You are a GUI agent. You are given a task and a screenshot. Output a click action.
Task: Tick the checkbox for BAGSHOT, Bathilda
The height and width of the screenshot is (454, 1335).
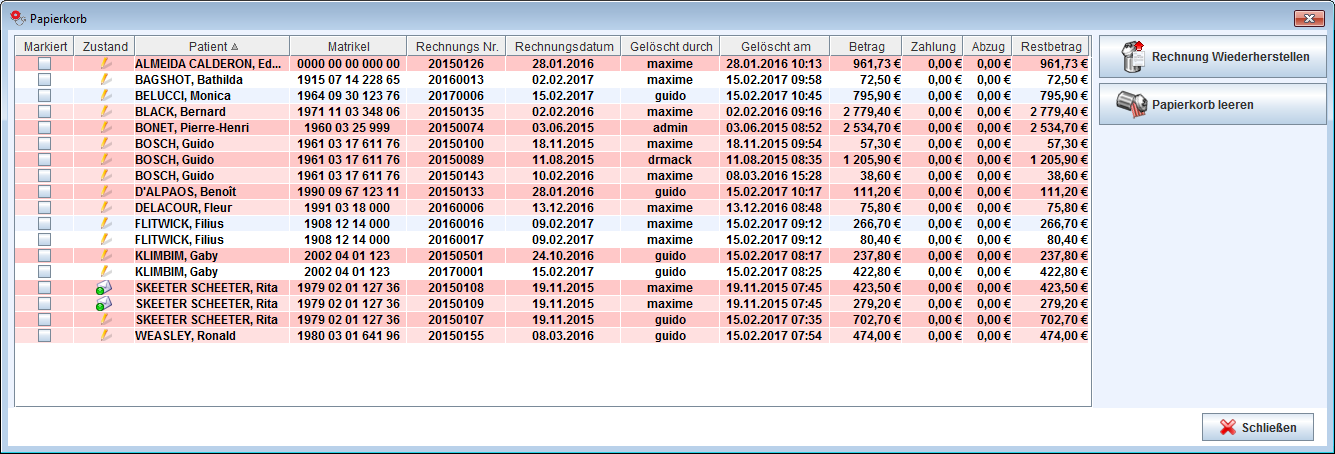pyautogui.click(x=44, y=80)
